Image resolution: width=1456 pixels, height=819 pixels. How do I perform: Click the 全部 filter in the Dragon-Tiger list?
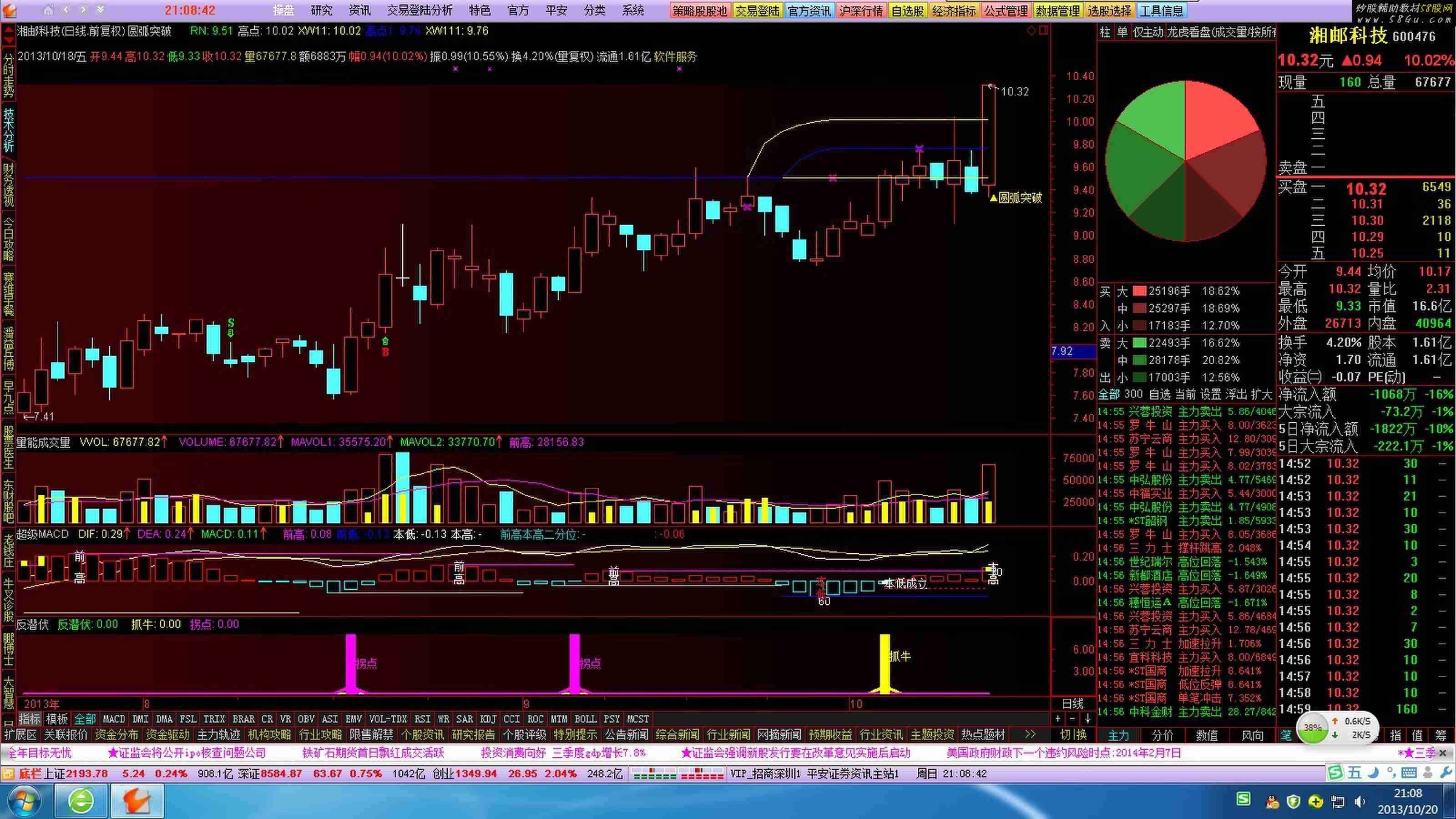[1108, 394]
